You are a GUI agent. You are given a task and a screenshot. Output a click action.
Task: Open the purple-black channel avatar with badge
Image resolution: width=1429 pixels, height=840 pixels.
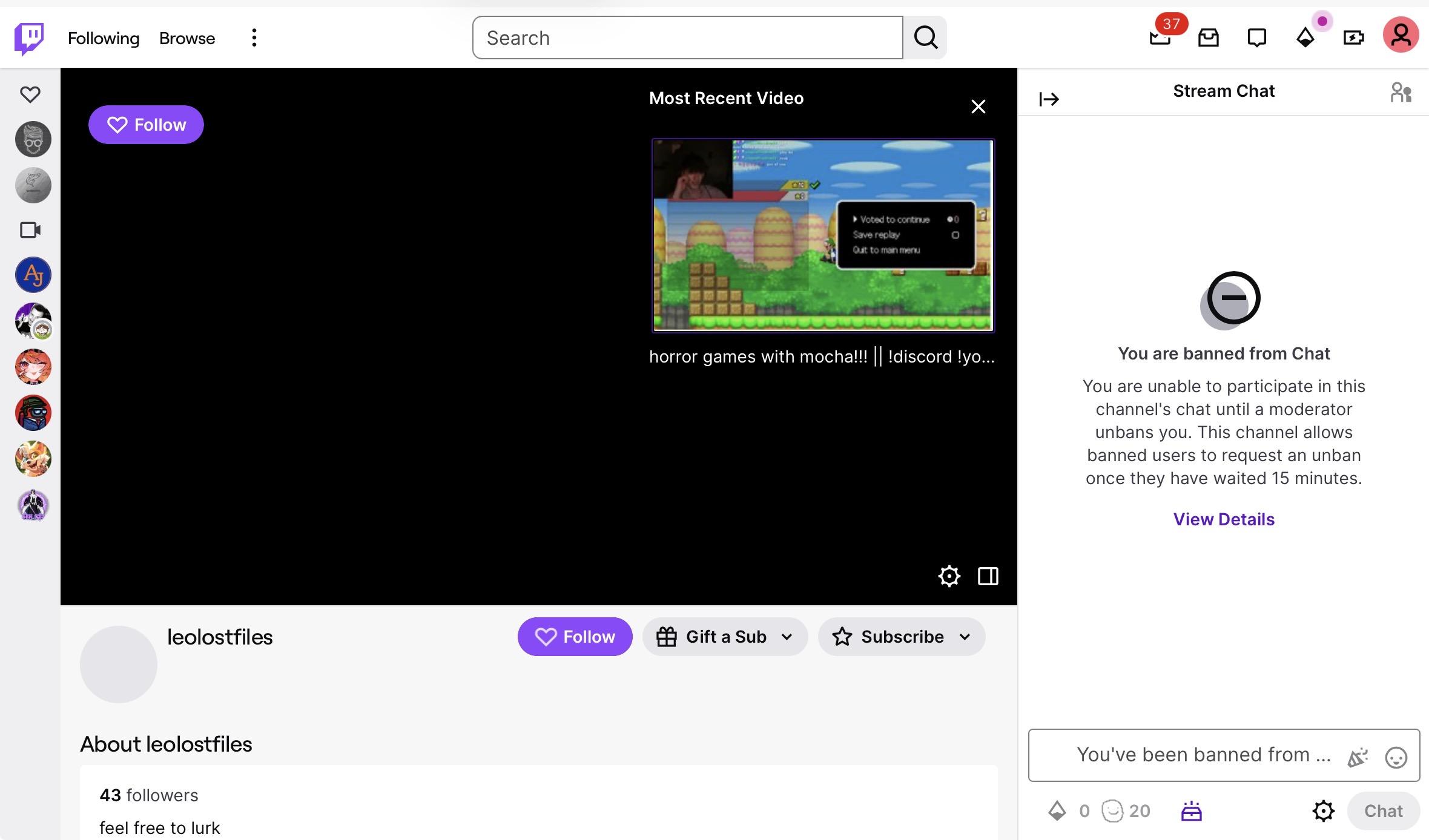pos(33,321)
